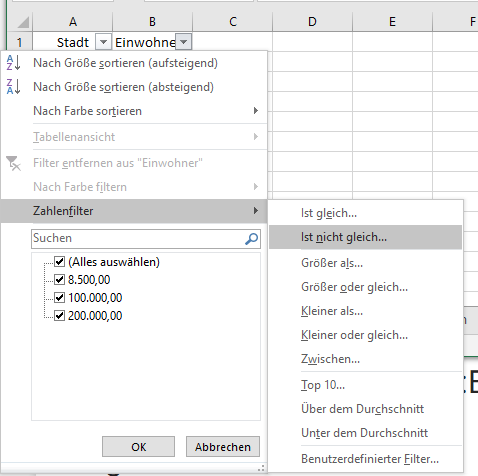Open the Einwohner column filter dropdown
478x476 pixels.
pos(184,42)
